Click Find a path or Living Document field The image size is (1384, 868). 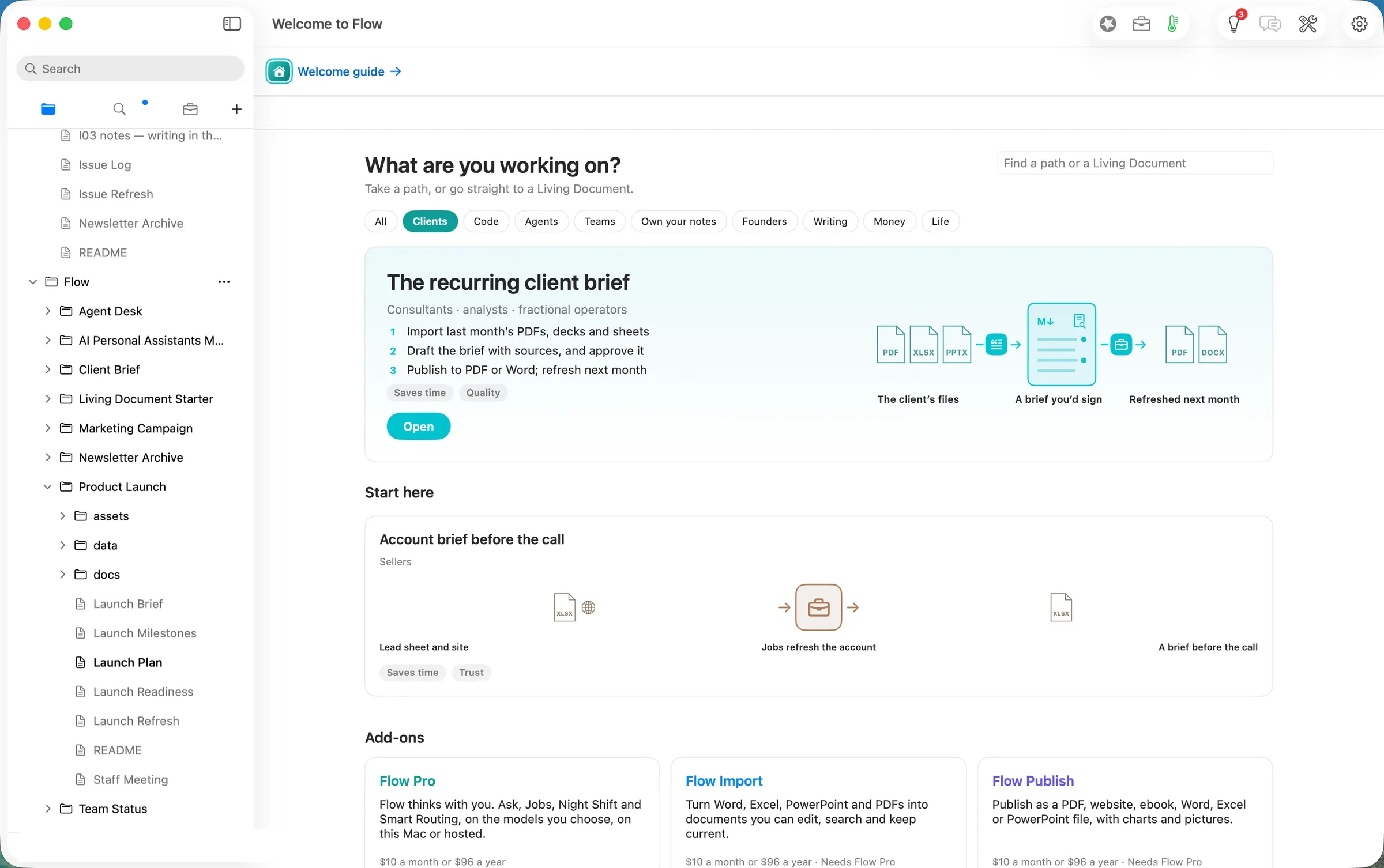(x=1135, y=163)
